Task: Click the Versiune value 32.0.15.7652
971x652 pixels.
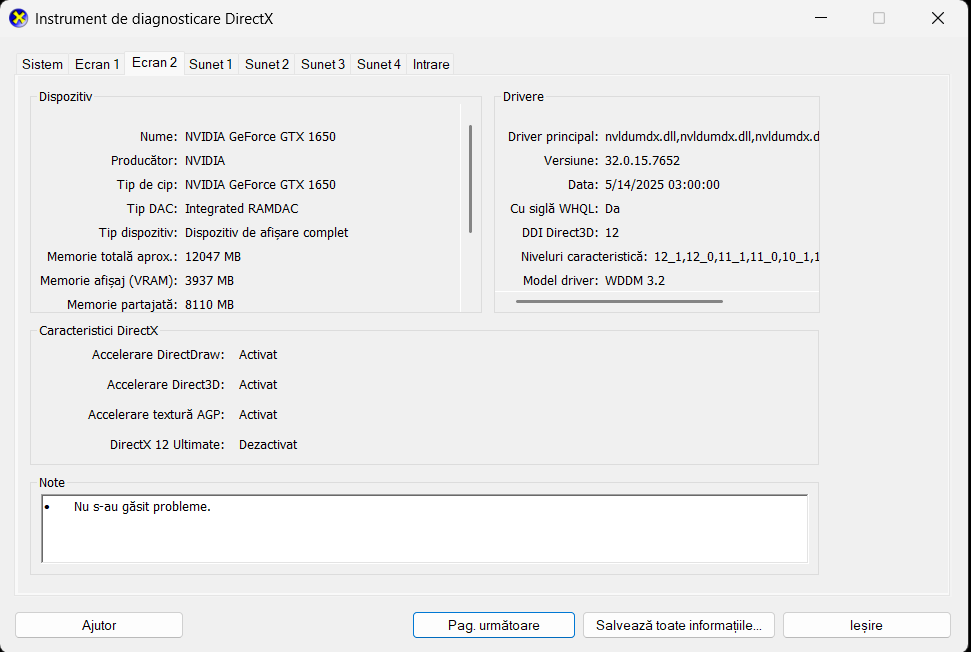Action: point(642,161)
